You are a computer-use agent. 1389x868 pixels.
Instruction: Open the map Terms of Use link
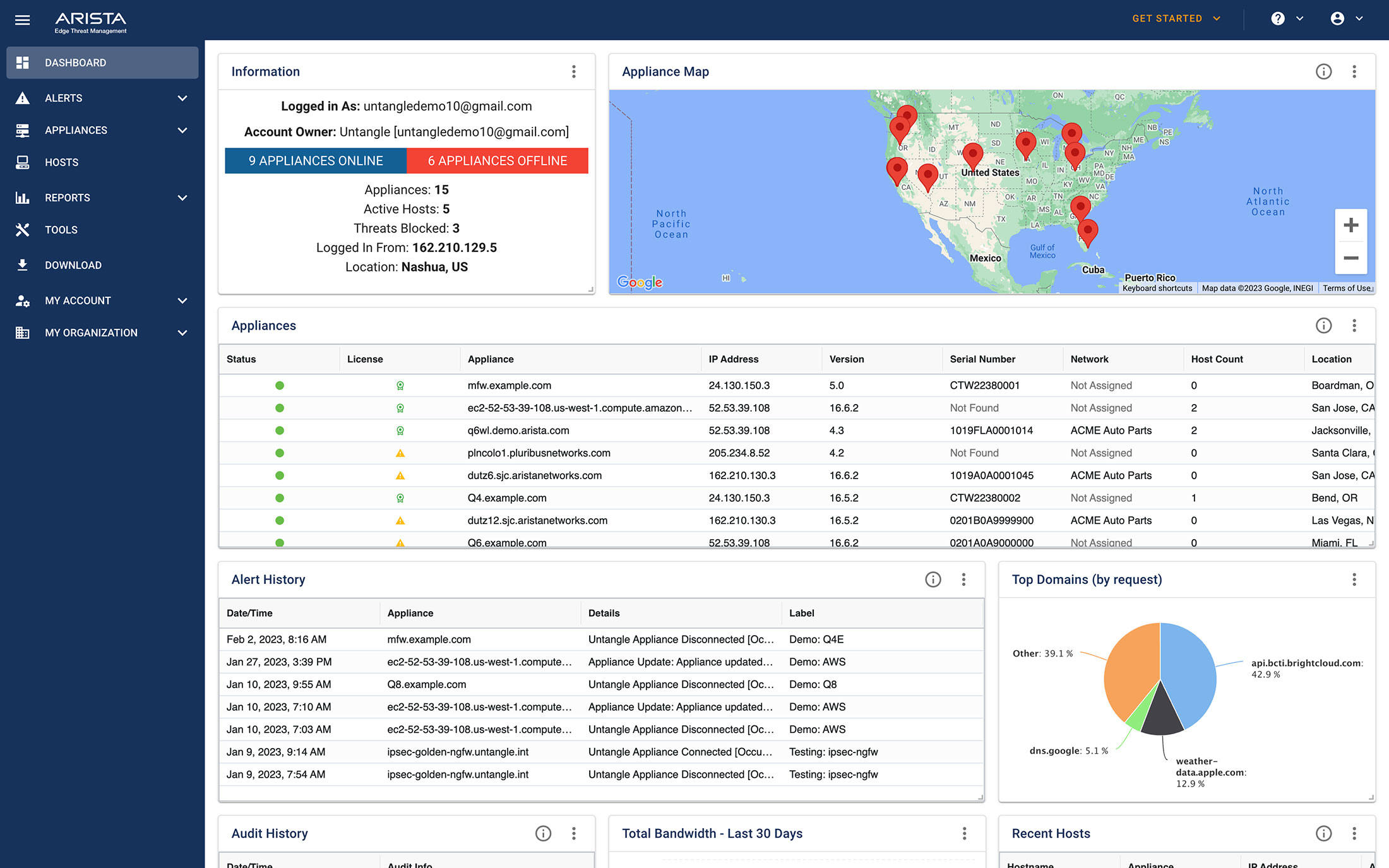click(1347, 288)
